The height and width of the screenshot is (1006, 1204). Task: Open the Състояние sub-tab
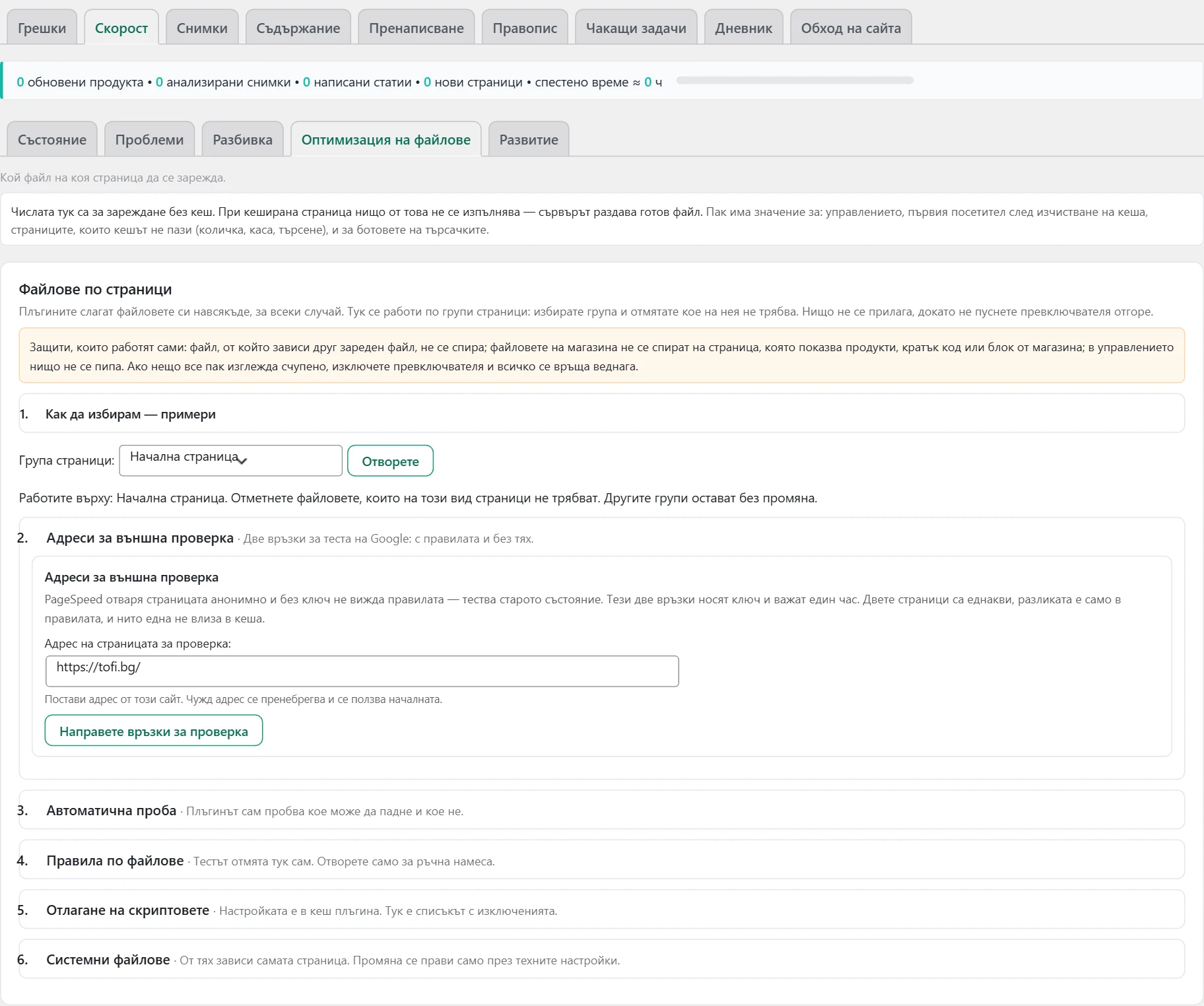[52, 139]
